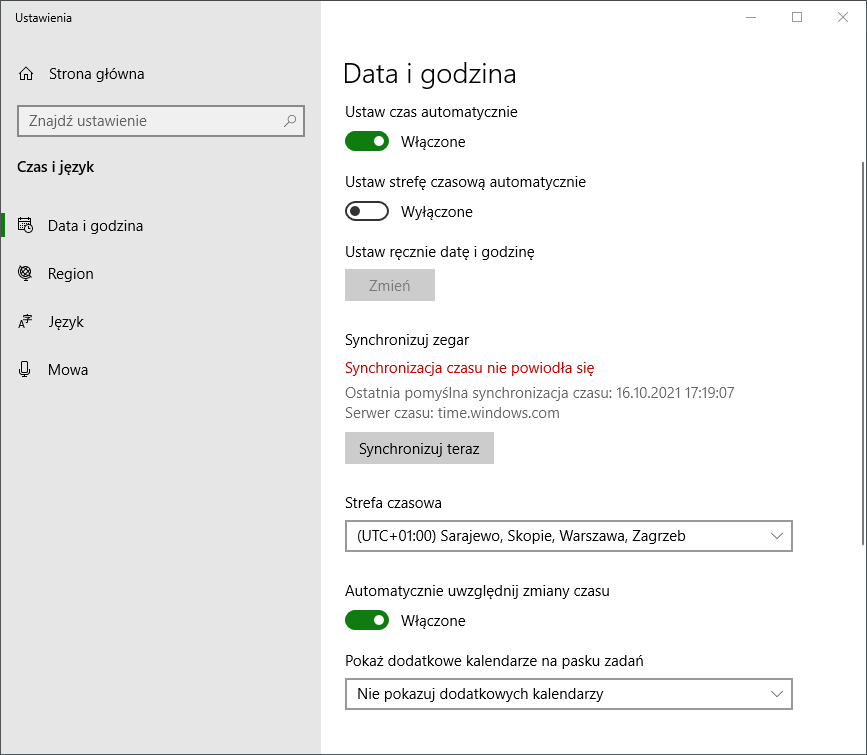Click the home icon beside Strona główna
The width and height of the screenshot is (867, 755).
point(26,74)
